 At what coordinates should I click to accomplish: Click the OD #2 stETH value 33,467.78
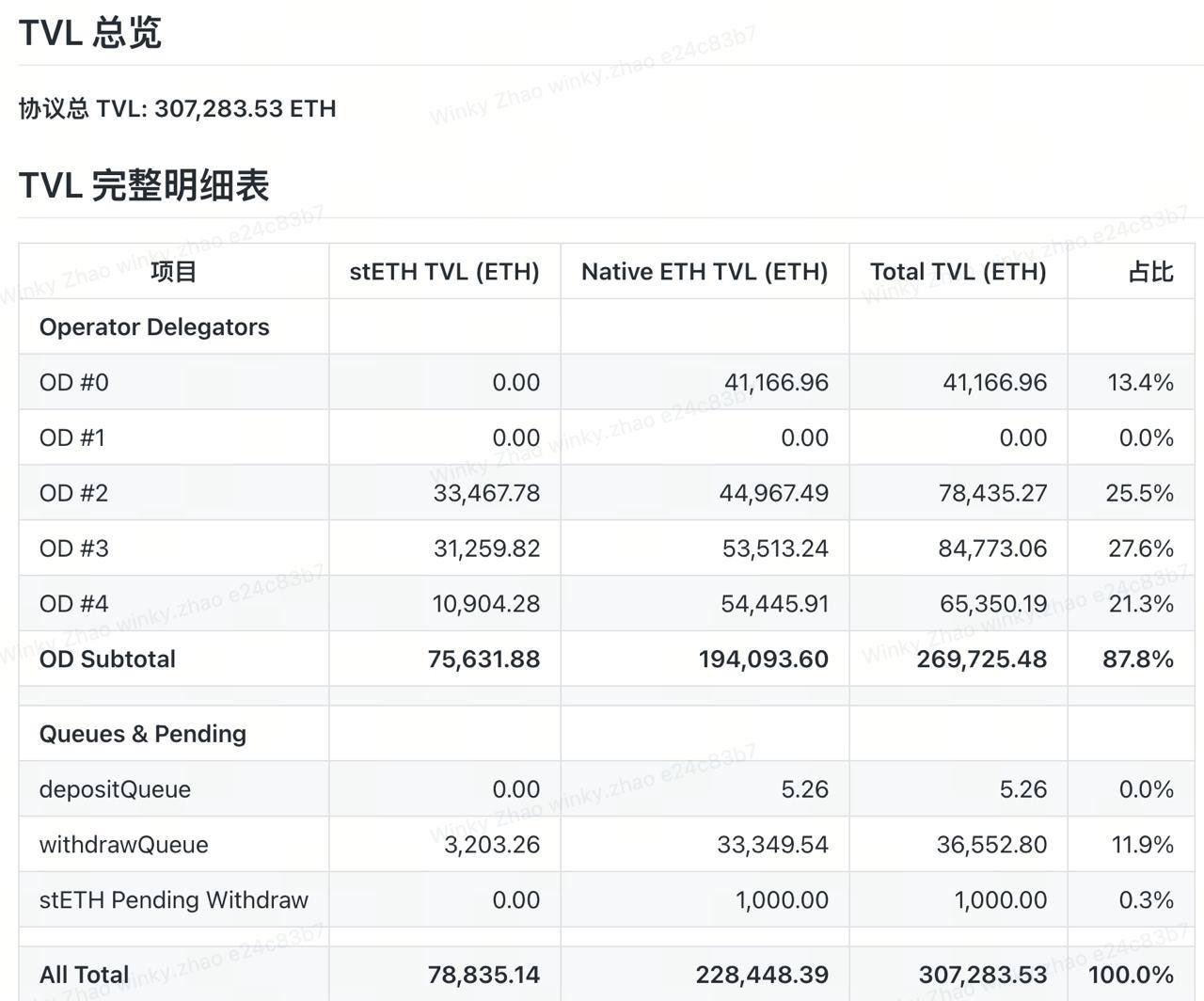point(486,493)
